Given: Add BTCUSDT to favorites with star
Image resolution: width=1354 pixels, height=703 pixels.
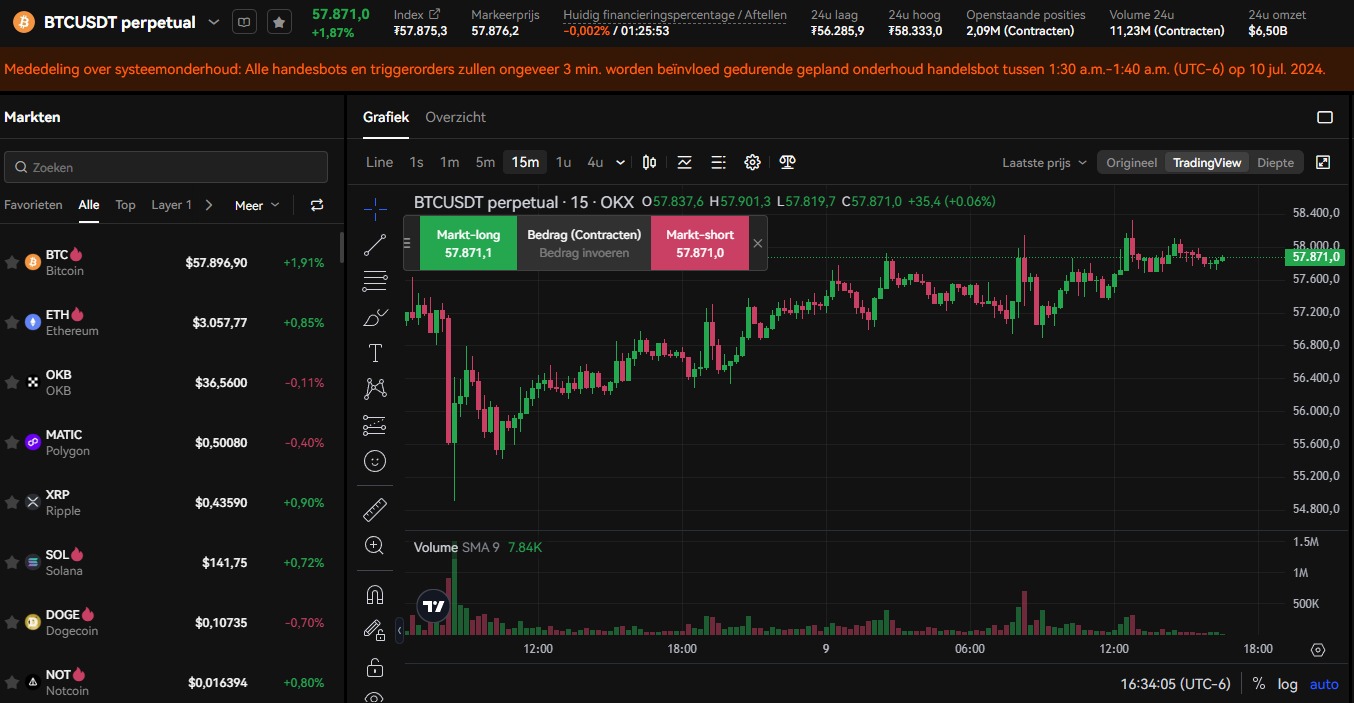Looking at the screenshot, I should click(x=279, y=21).
